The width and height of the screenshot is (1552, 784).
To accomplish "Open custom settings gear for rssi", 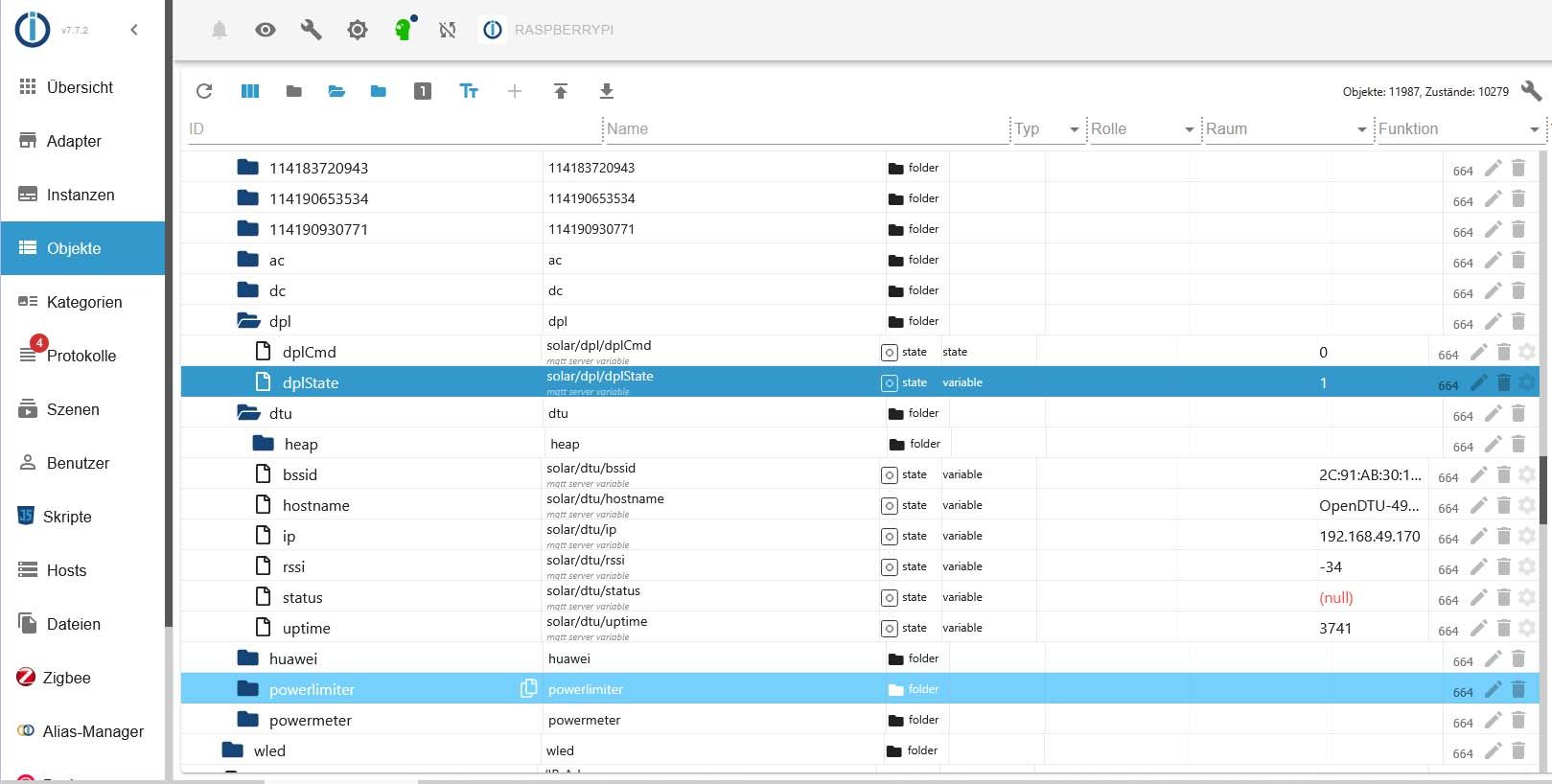I will pyautogui.click(x=1527, y=566).
